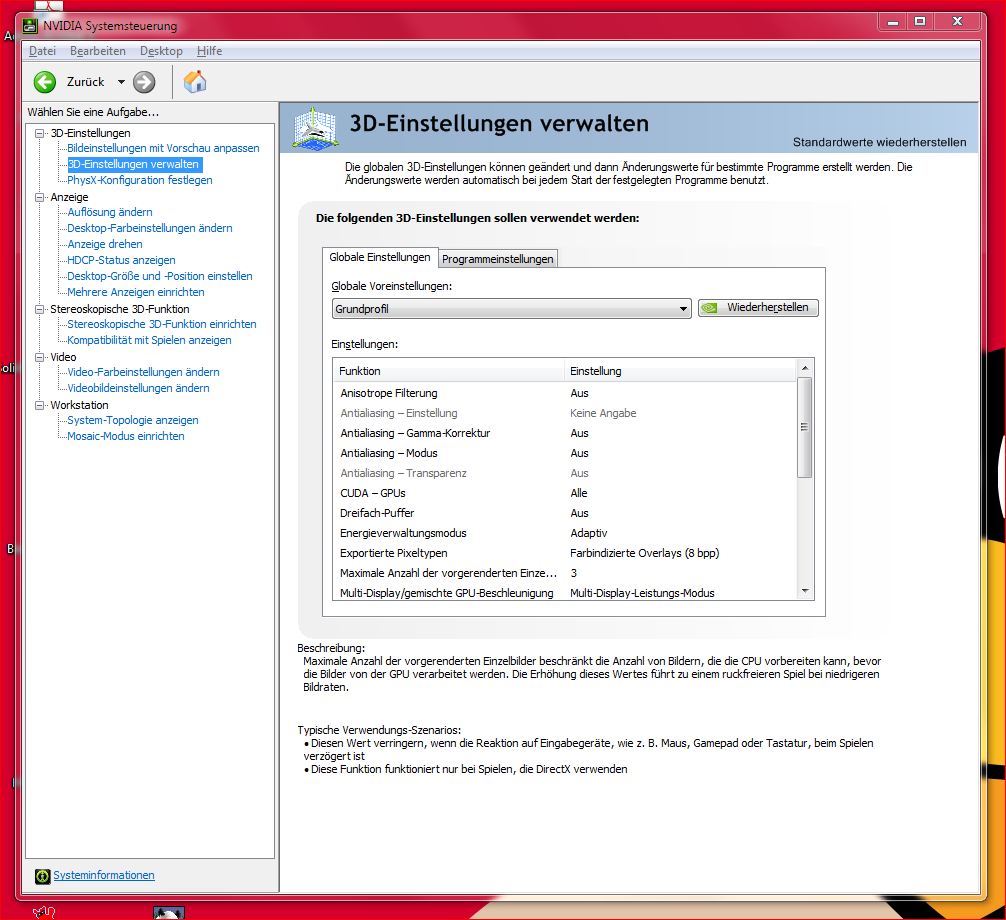Viewport: 1006px width, 920px height.
Task: Select the Antialiasing – Gamma-Korrektur row
Action: coord(565,433)
